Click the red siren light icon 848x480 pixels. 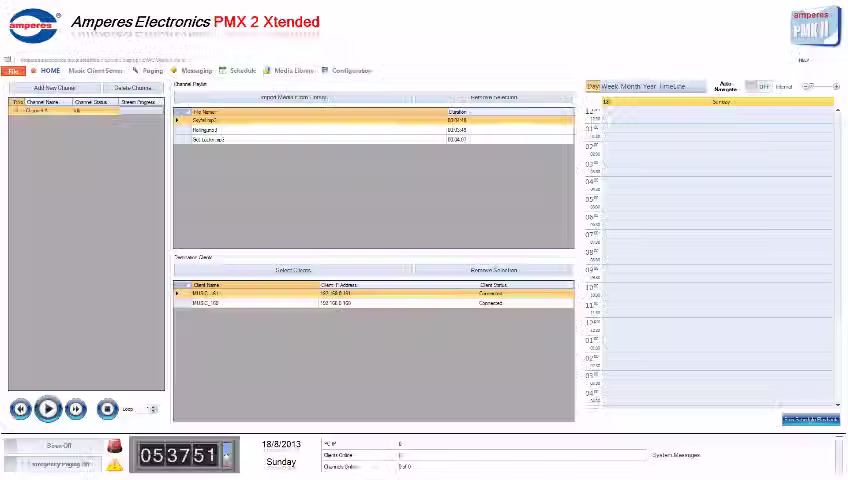click(x=115, y=446)
